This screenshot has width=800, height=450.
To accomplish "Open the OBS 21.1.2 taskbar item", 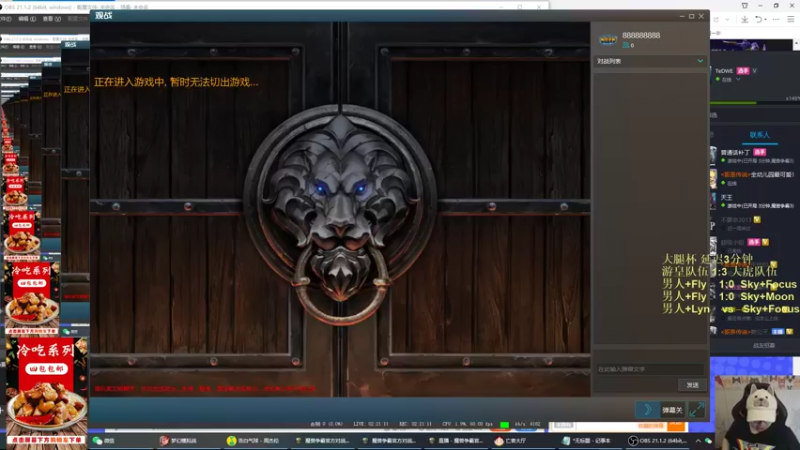I will (658, 441).
